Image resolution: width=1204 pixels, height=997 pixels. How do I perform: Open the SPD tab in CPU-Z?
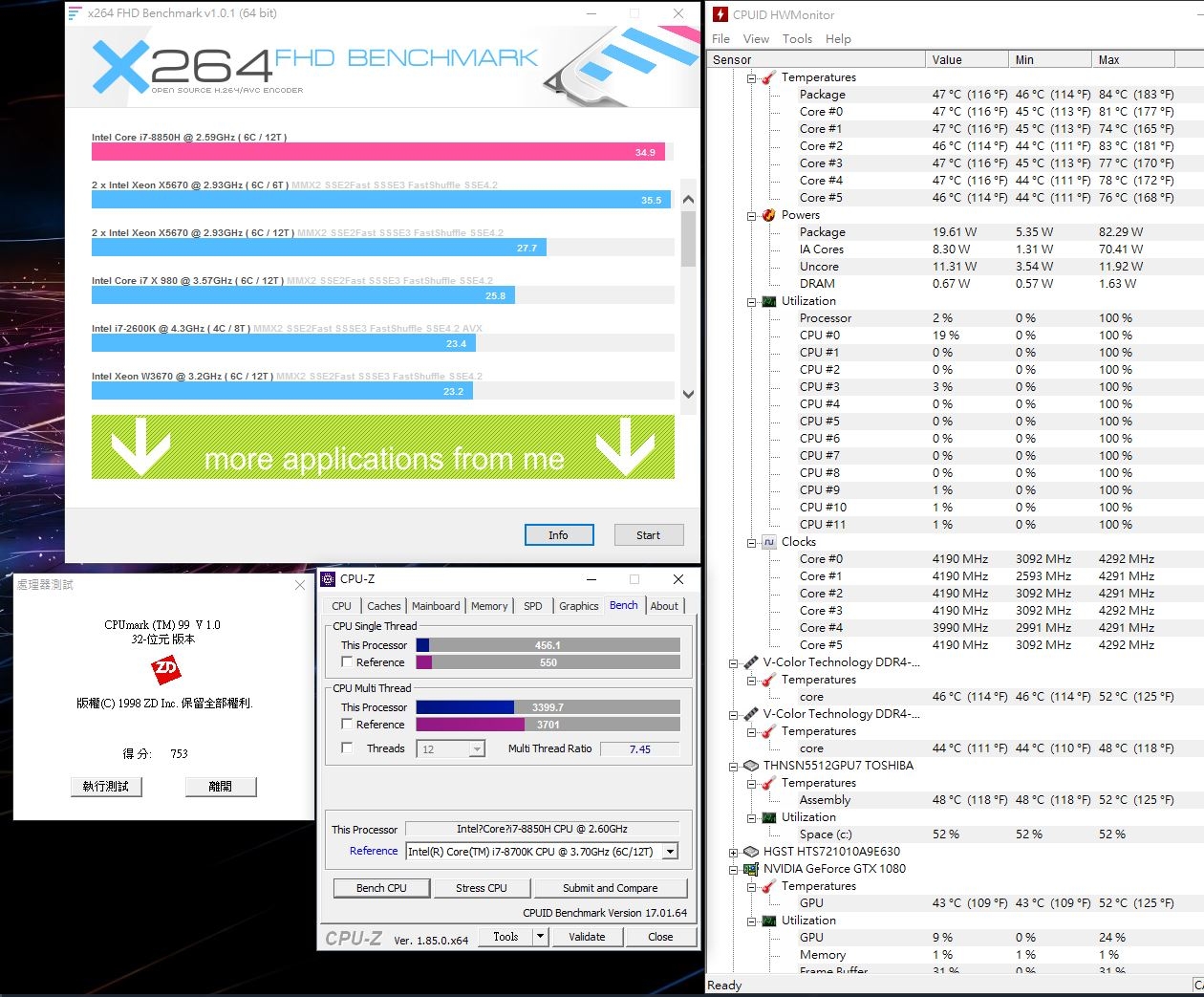(x=533, y=606)
